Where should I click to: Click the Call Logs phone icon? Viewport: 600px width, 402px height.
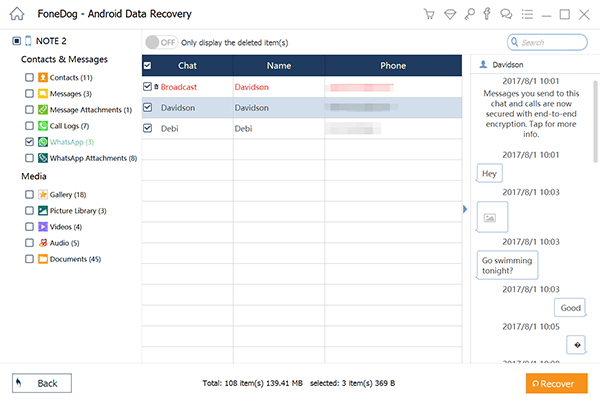(x=43, y=126)
